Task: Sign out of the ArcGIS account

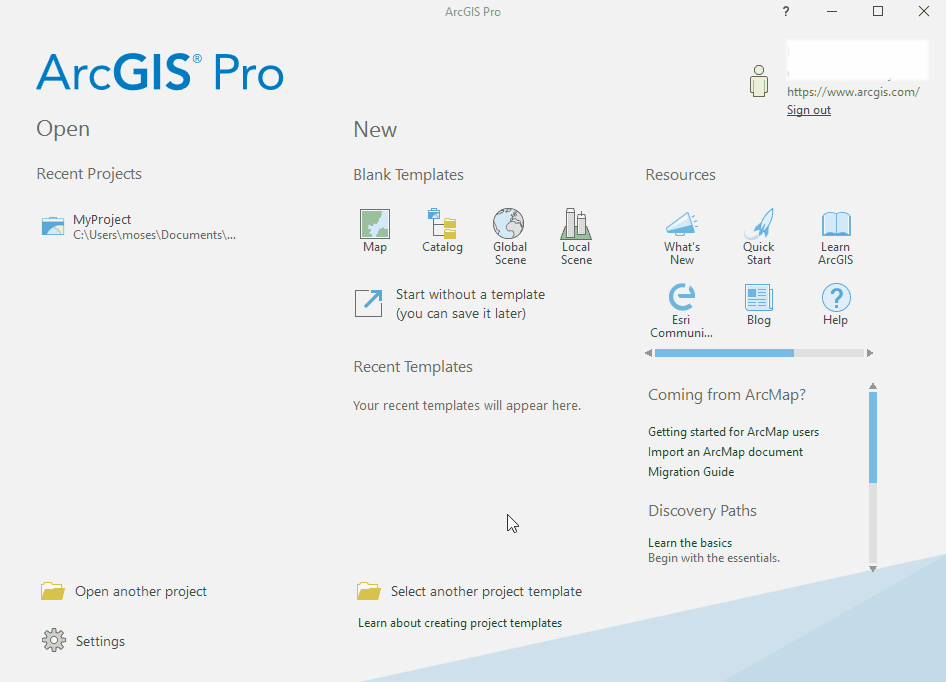Action: click(x=808, y=110)
